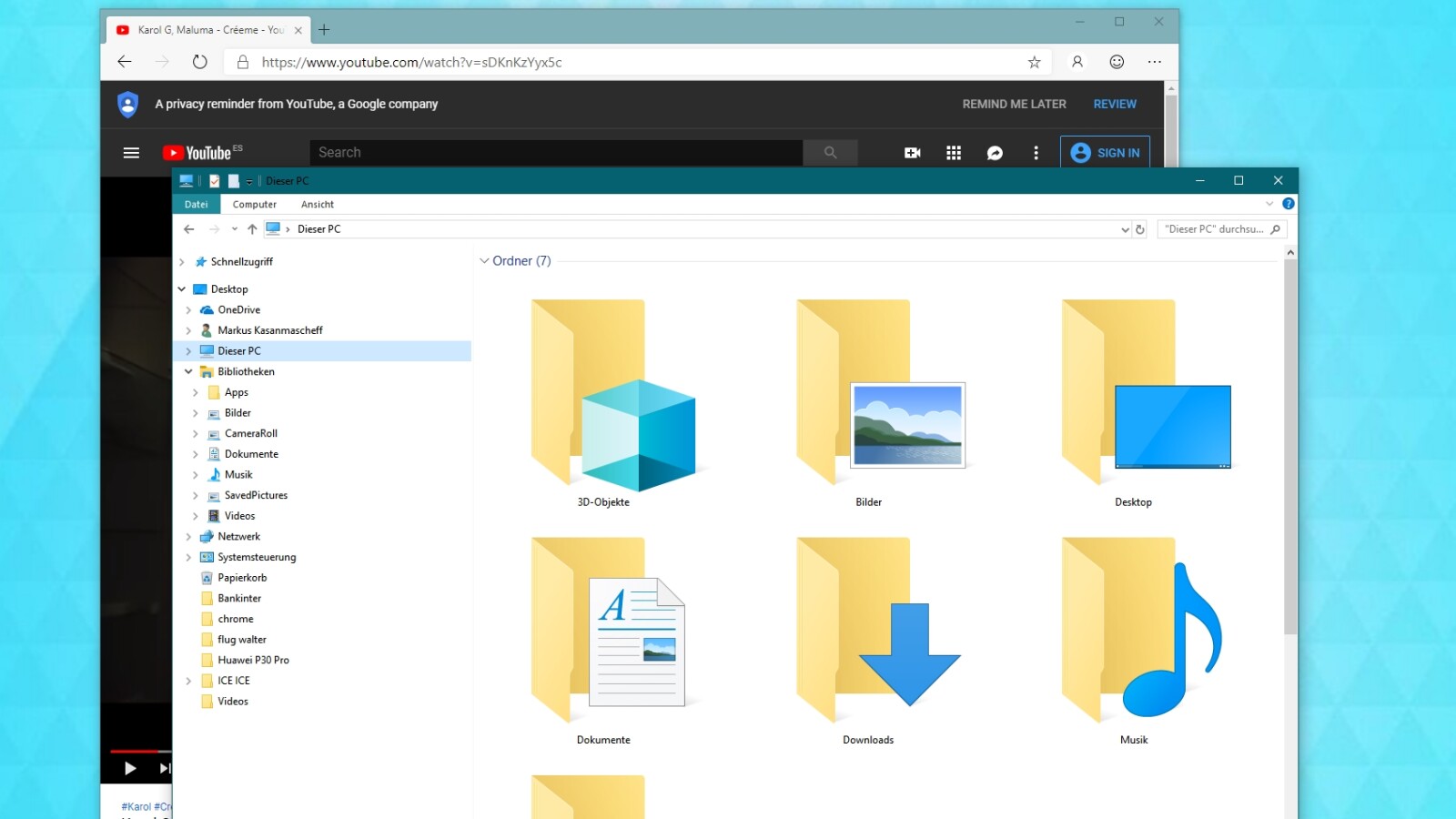Click Properties icon in Explorer quick access toolbar
The width and height of the screenshot is (1456, 819).
(x=215, y=181)
